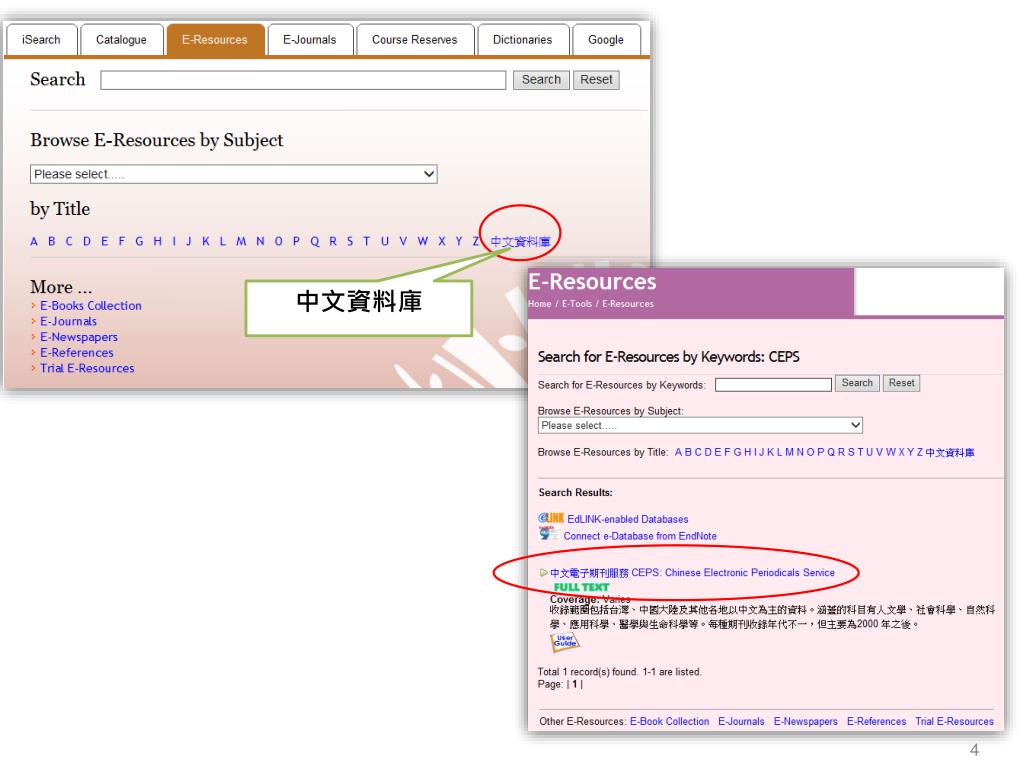
Task: Open E-Books Collection under More
Action: [x=91, y=306]
